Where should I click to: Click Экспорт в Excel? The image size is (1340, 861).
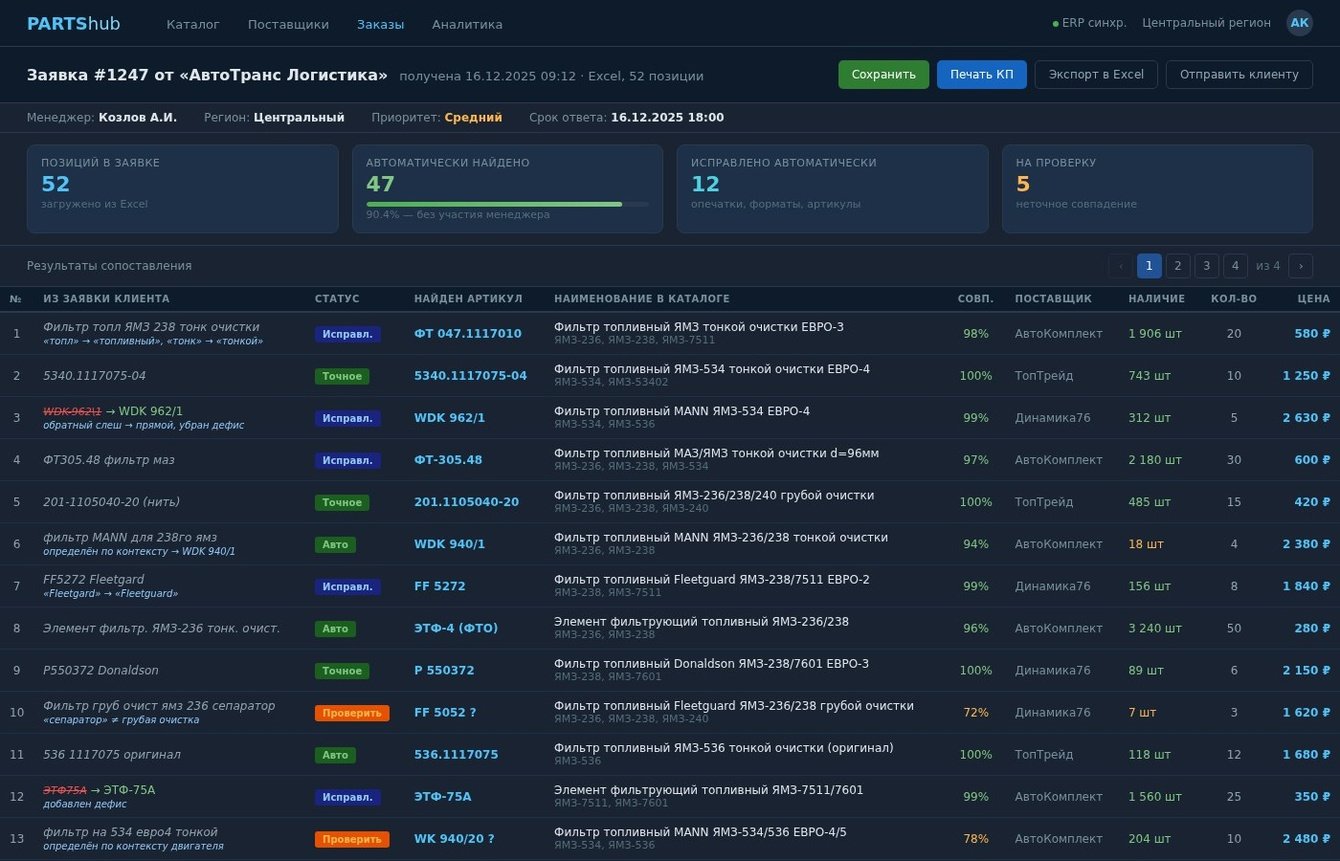[x=1096, y=74]
